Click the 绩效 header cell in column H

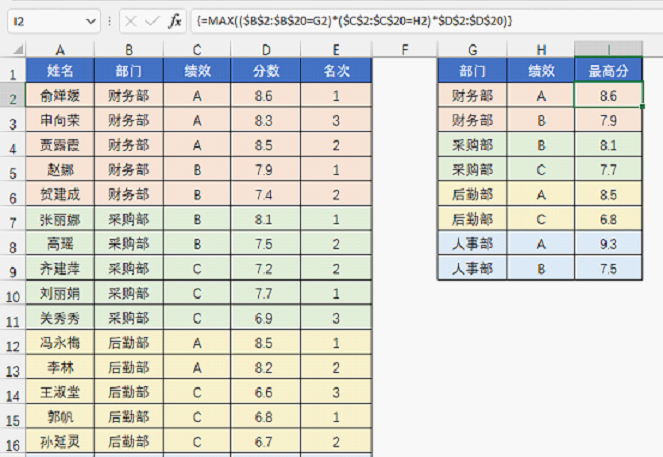coord(541,70)
